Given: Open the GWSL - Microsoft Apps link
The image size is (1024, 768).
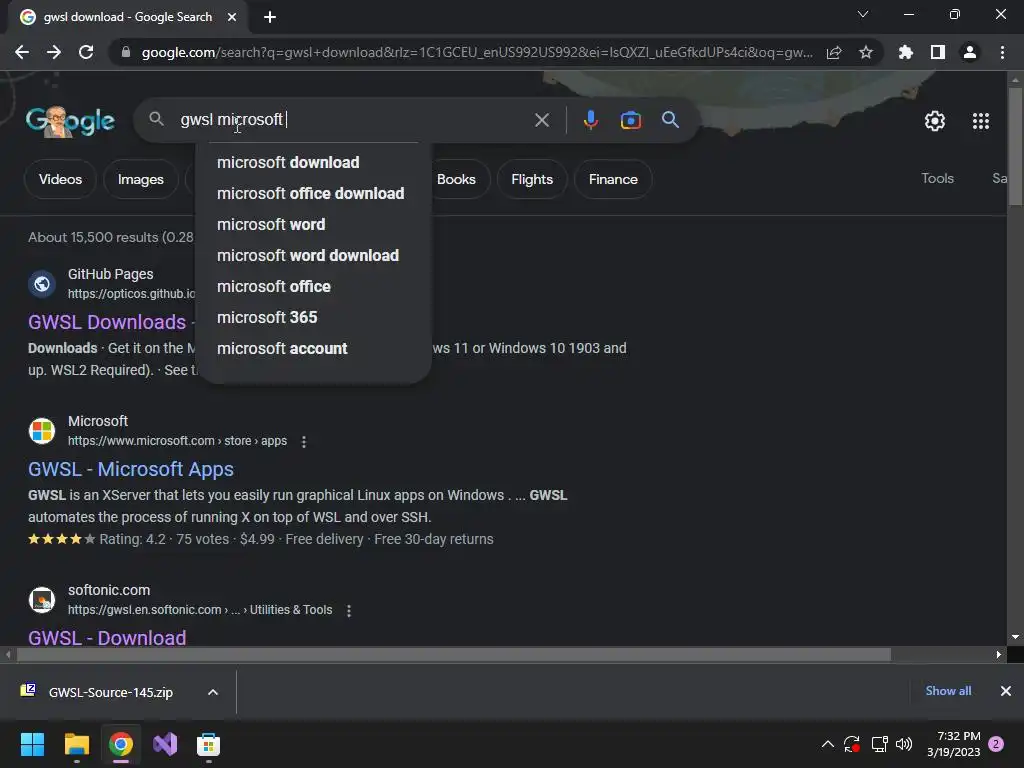Looking at the screenshot, I should pyautogui.click(x=131, y=469).
